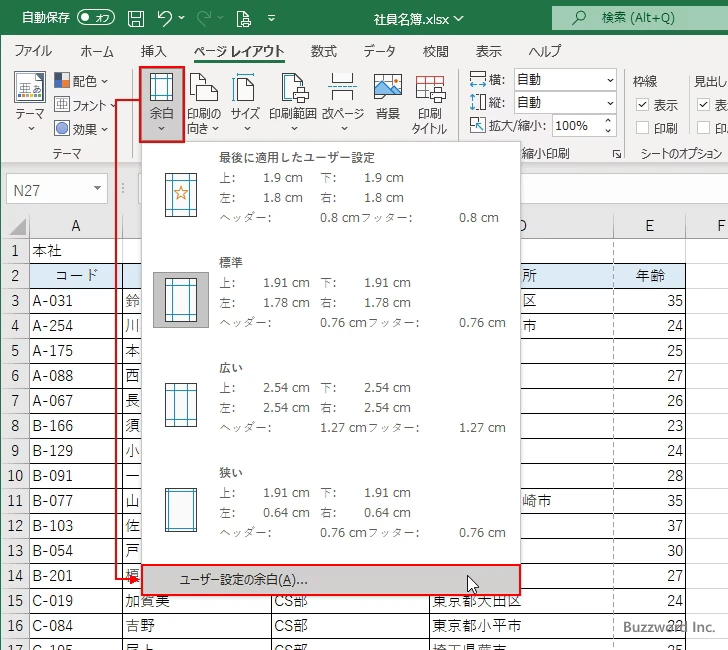Click age cell 37 in row 12
728x650 pixels.
tap(650, 526)
